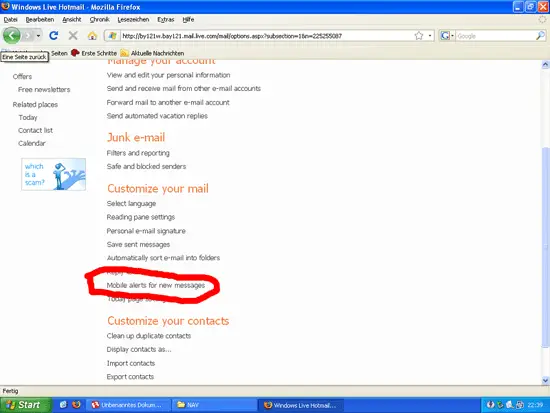This screenshot has width=550, height=413.
Task: Open Save sent messages
Action: click(138, 244)
